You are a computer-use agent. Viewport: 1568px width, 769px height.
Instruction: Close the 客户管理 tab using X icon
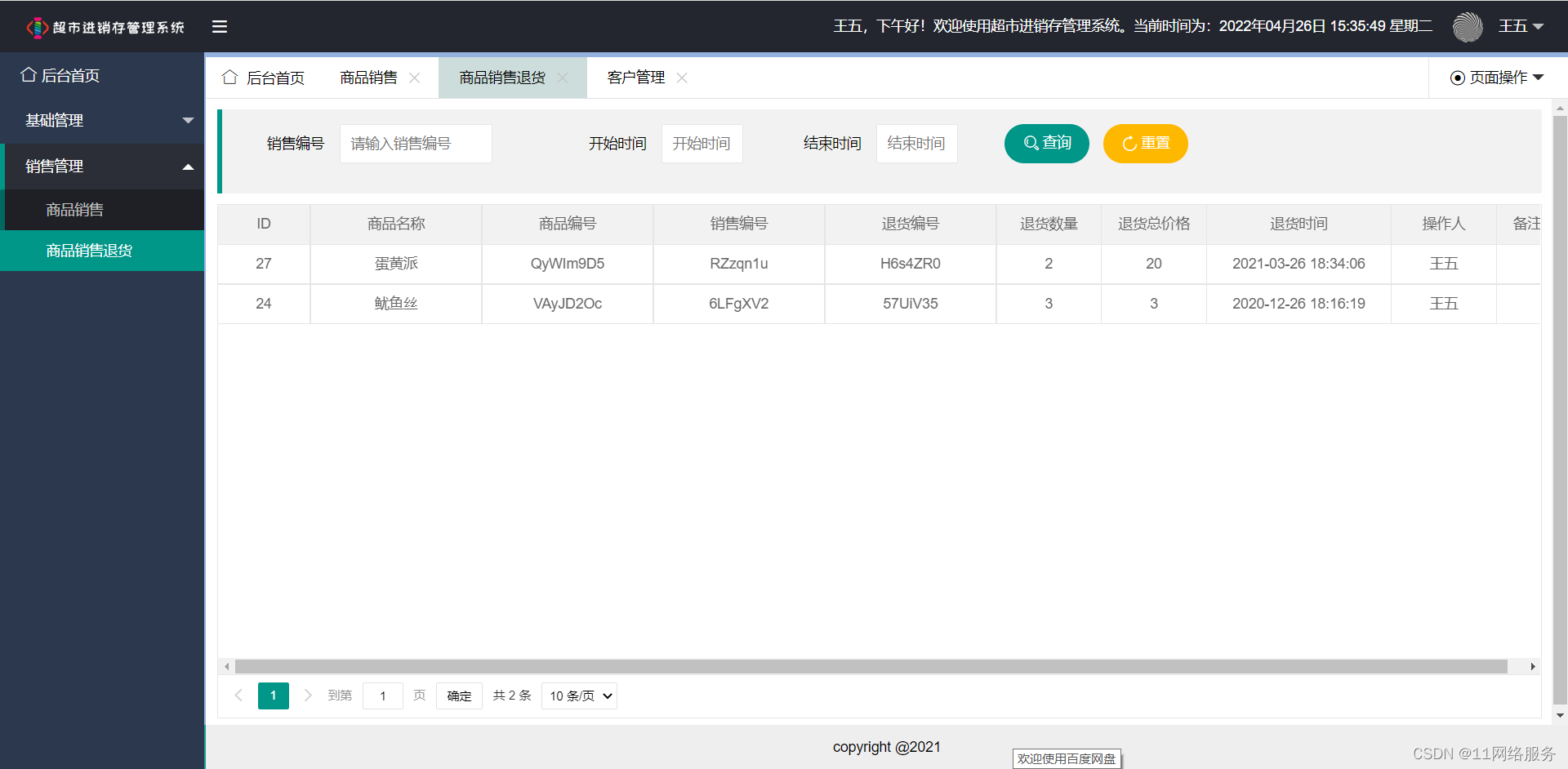coord(682,78)
